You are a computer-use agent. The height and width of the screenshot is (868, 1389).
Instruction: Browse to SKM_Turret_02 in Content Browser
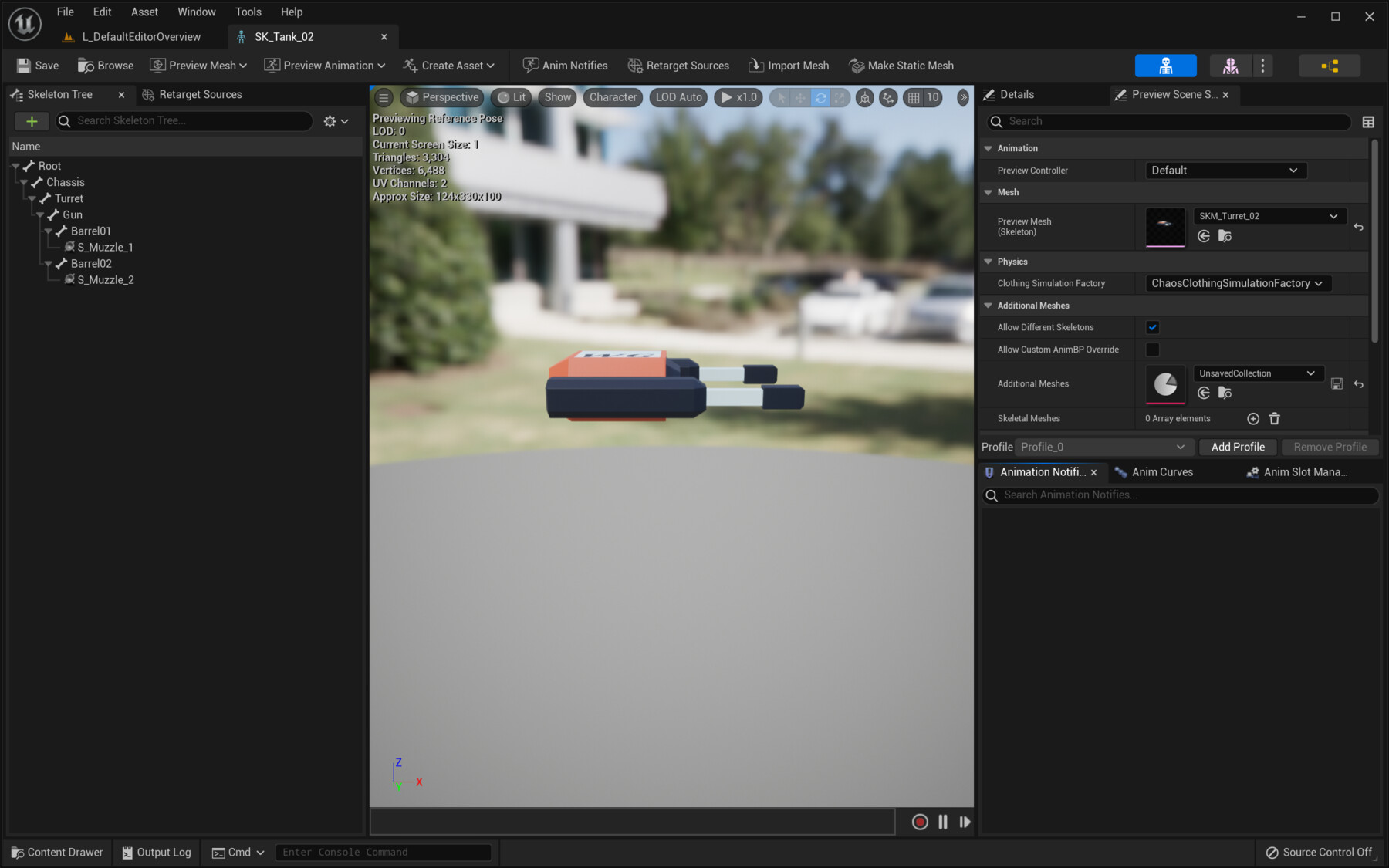click(x=1225, y=236)
